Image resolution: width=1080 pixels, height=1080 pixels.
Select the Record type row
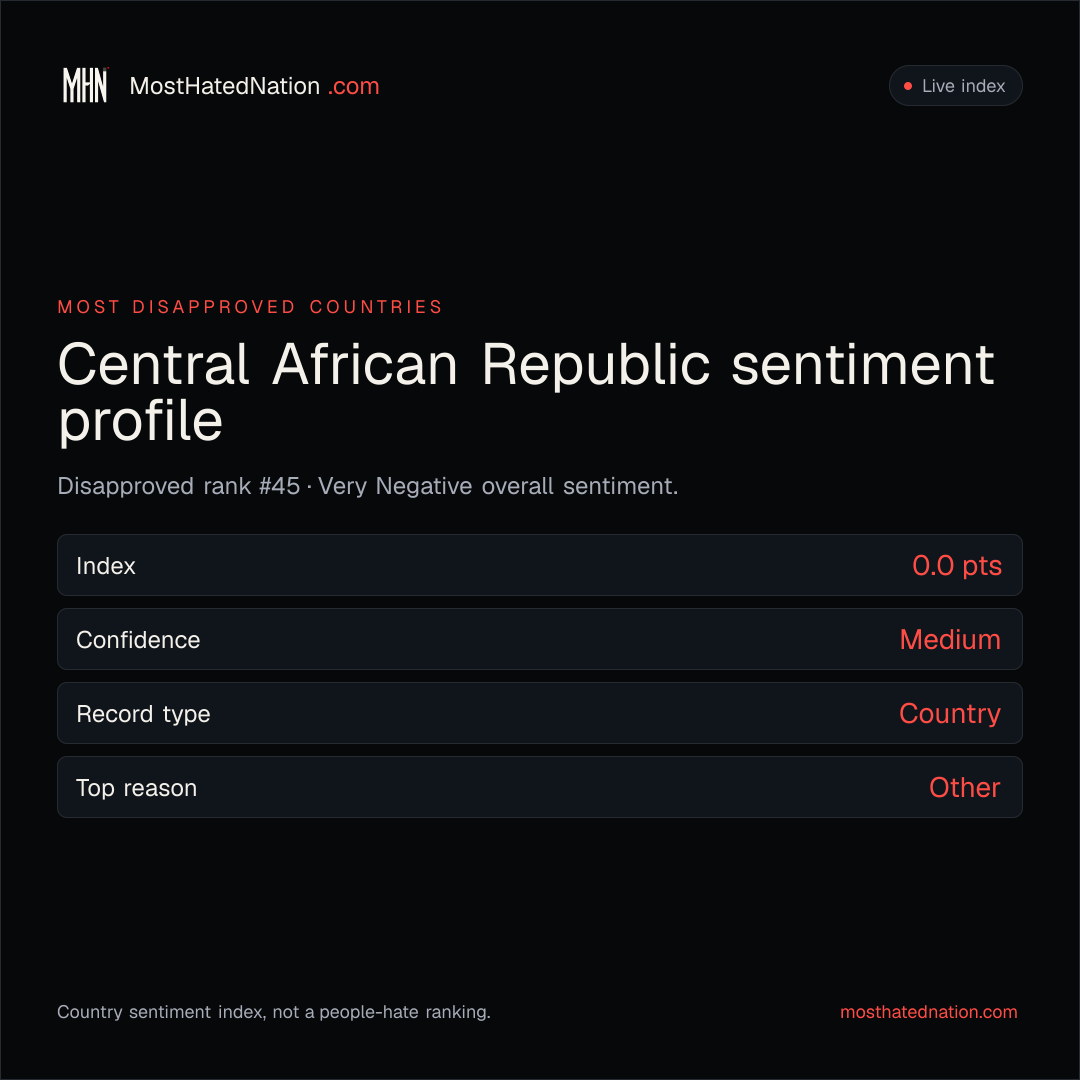[x=540, y=713]
